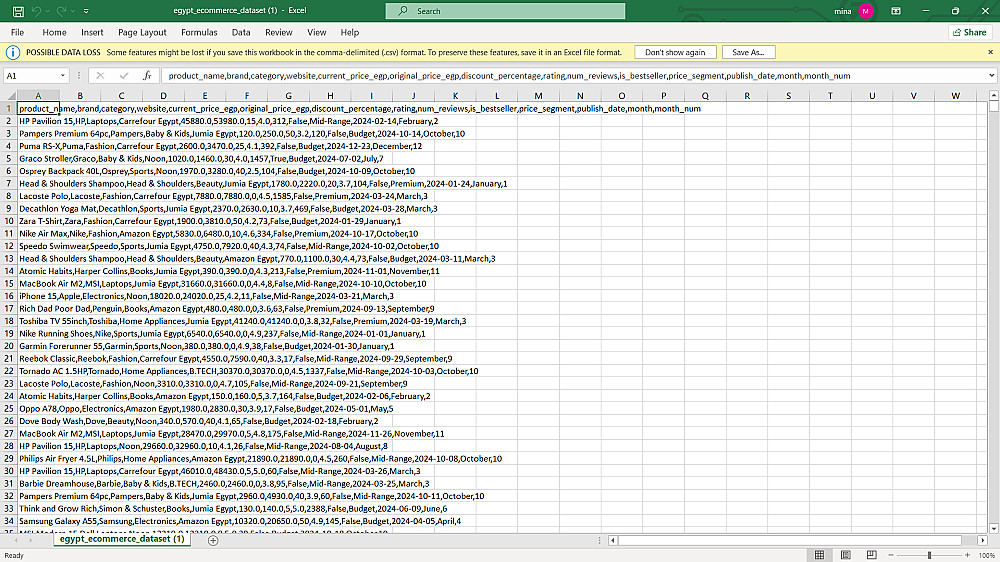Click the Insert Function fx icon
This screenshot has width=1000, height=562.
pyautogui.click(x=147, y=75)
